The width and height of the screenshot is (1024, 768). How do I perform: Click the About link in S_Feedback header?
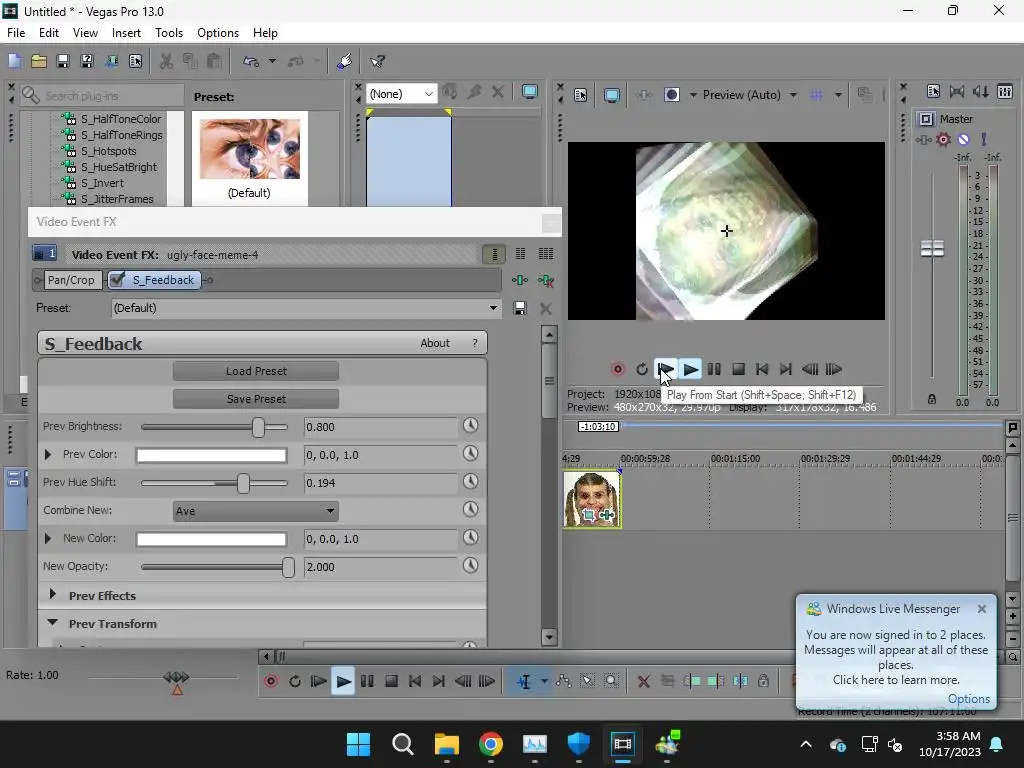[435, 343]
